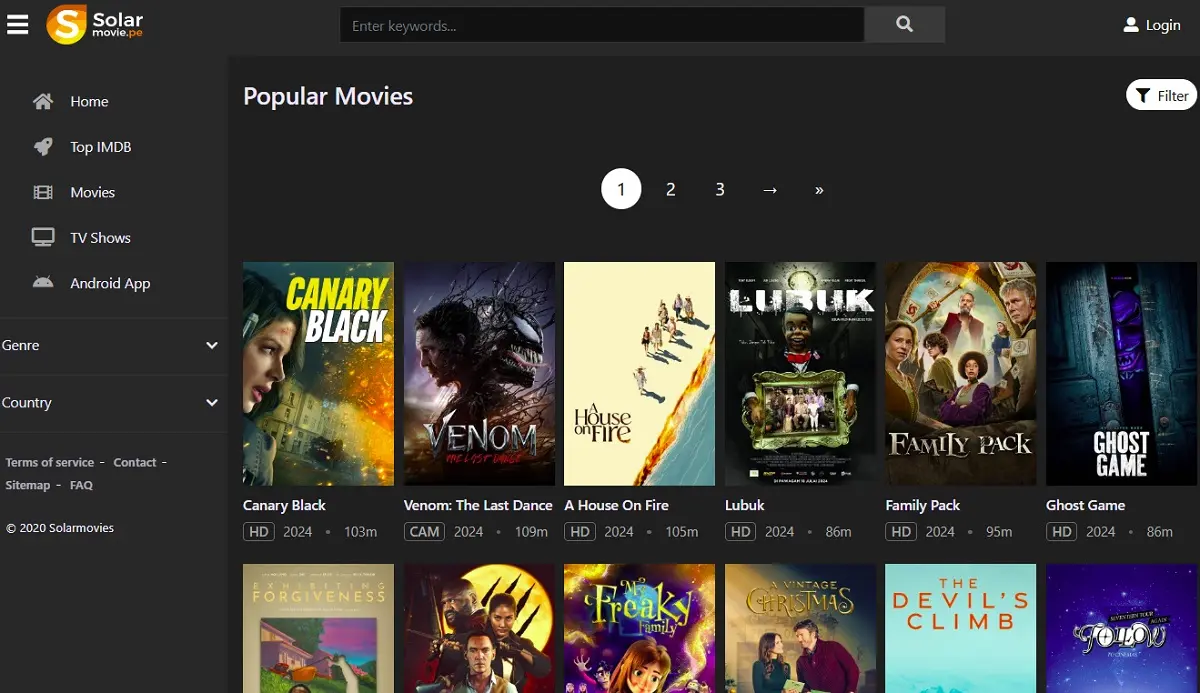1200x693 pixels.
Task: Click the 103m runtime text
Action: tap(360, 532)
